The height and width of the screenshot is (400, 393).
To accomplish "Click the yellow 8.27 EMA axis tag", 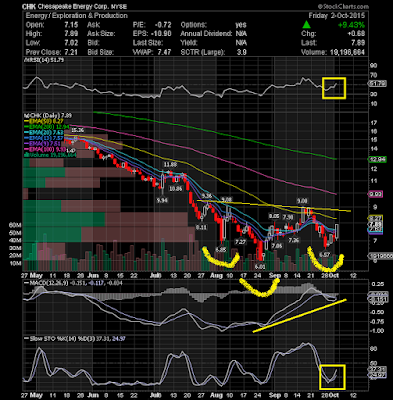I will (375, 218).
